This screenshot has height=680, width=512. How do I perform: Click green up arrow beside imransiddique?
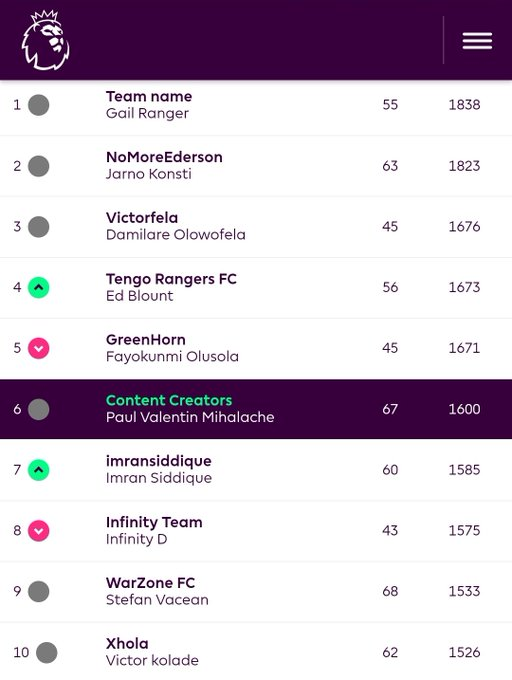39,470
